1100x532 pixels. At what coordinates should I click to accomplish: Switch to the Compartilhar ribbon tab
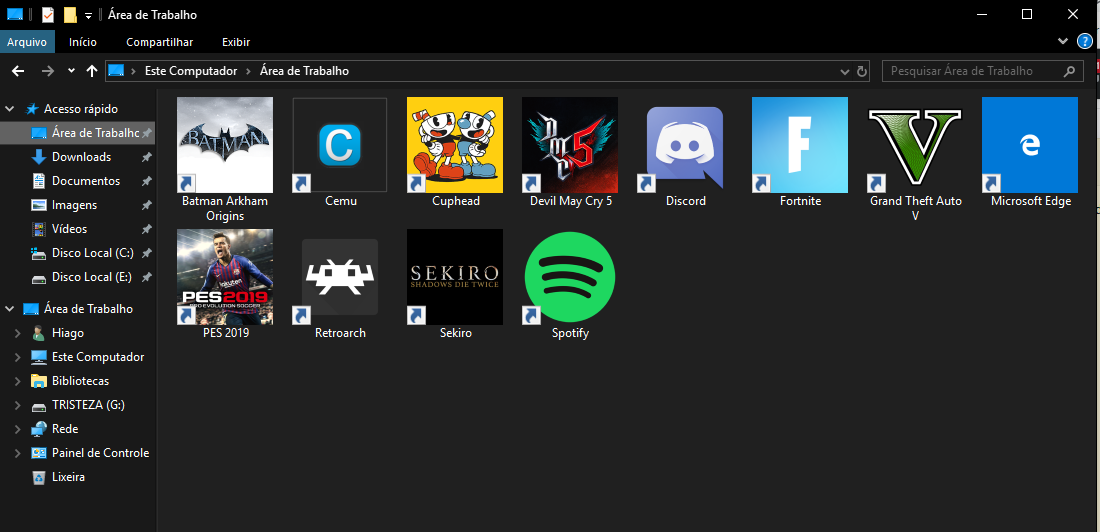(x=159, y=42)
